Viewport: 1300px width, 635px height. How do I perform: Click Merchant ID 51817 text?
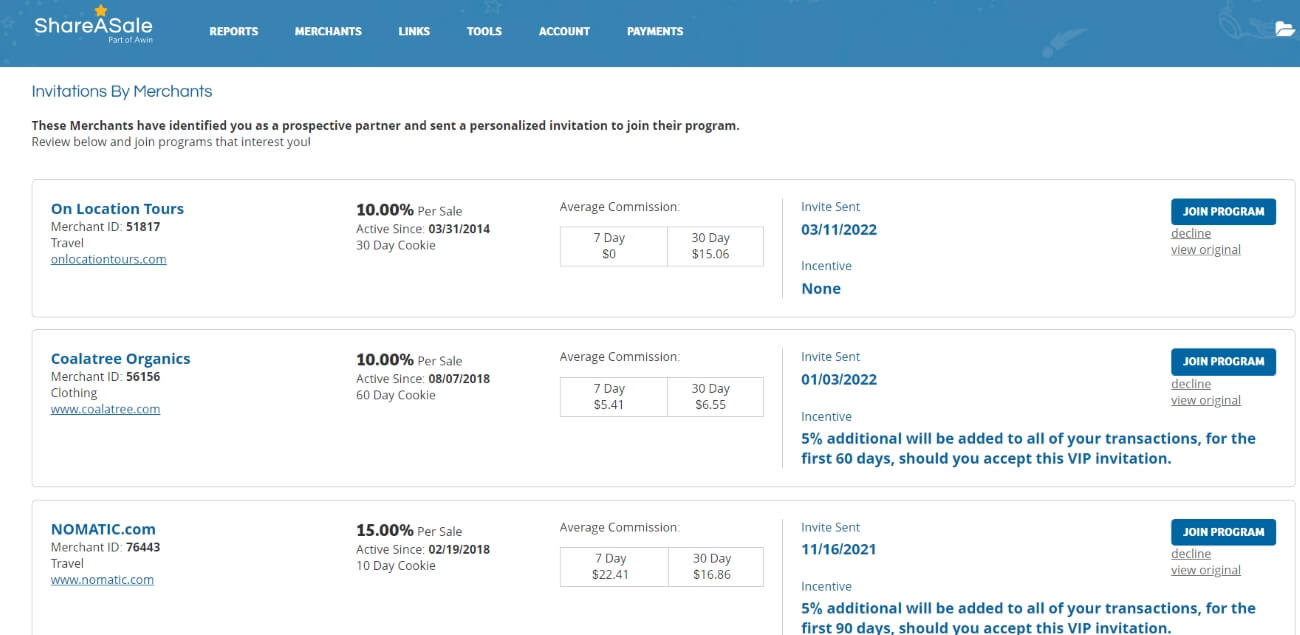click(x=105, y=227)
